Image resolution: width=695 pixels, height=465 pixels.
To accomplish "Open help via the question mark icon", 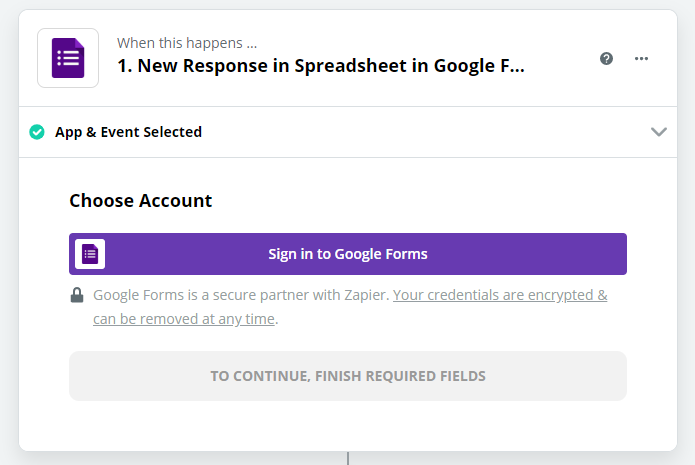I will point(606,58).
